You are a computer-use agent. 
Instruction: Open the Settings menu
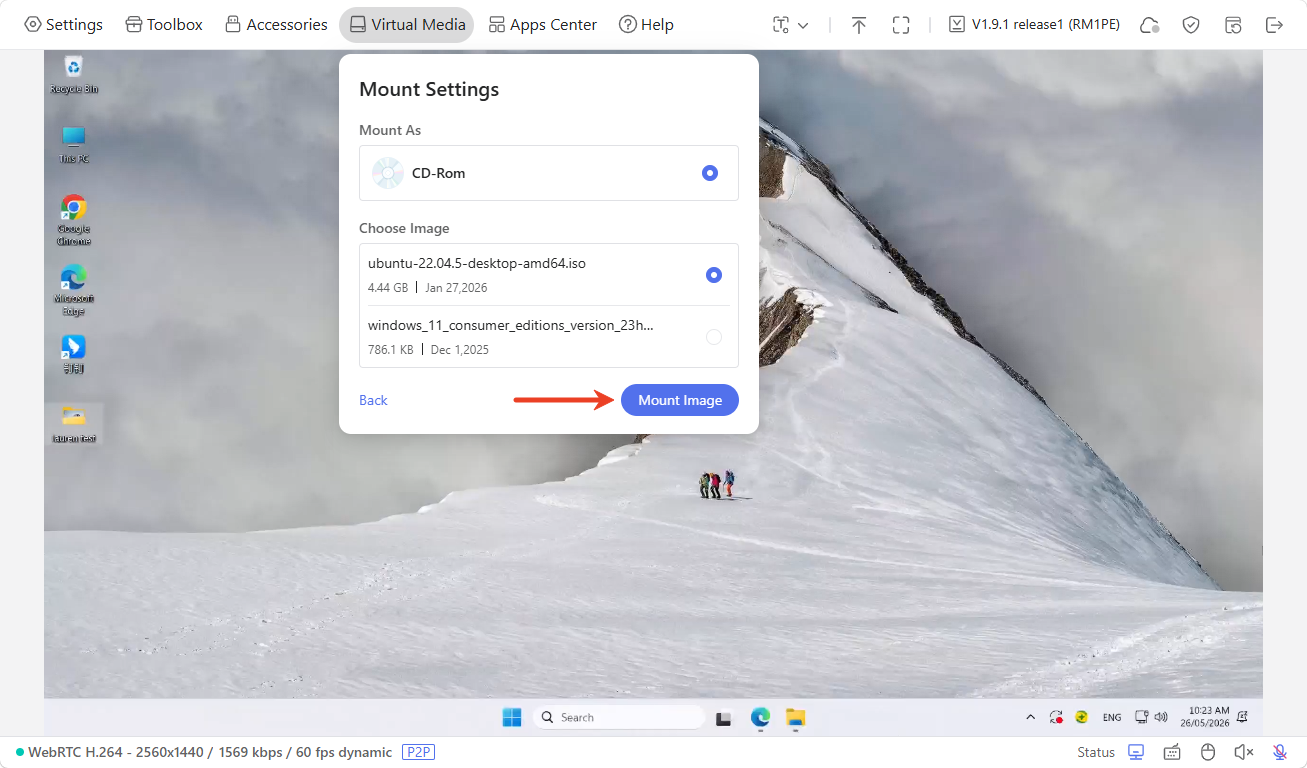(x=63, y=24)
